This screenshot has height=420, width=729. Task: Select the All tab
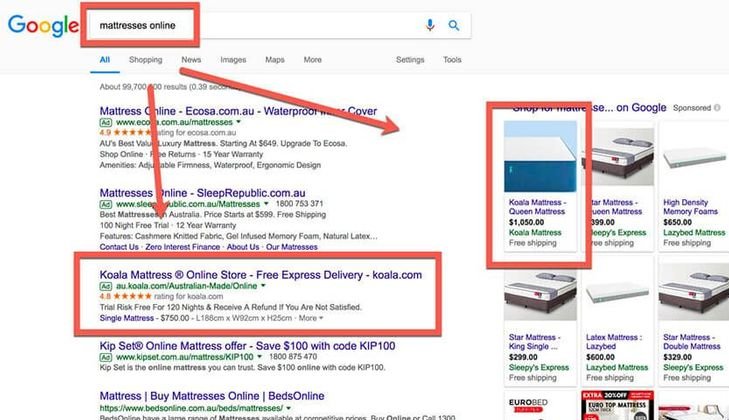[105, 60]
